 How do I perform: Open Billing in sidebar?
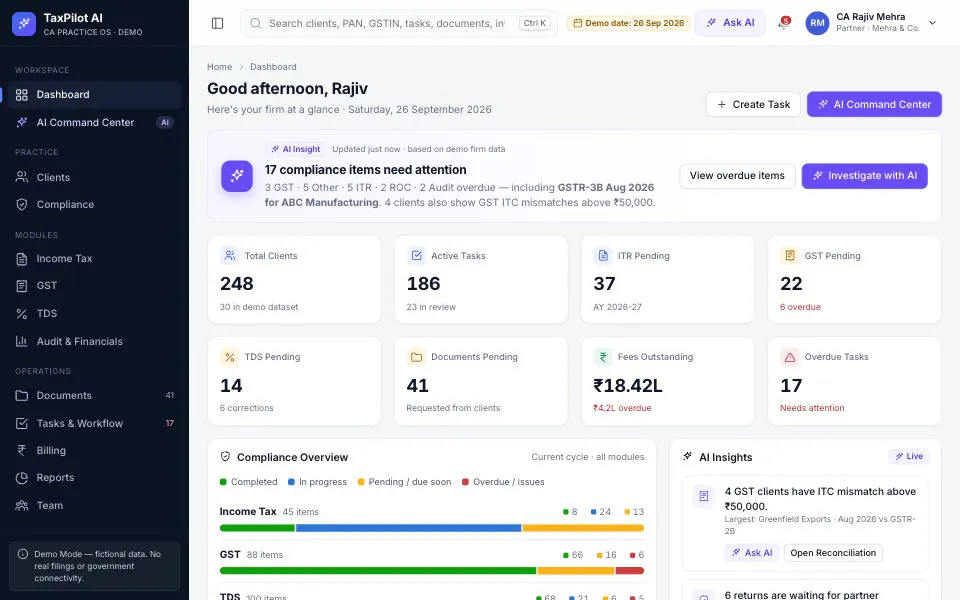[94, 450]
